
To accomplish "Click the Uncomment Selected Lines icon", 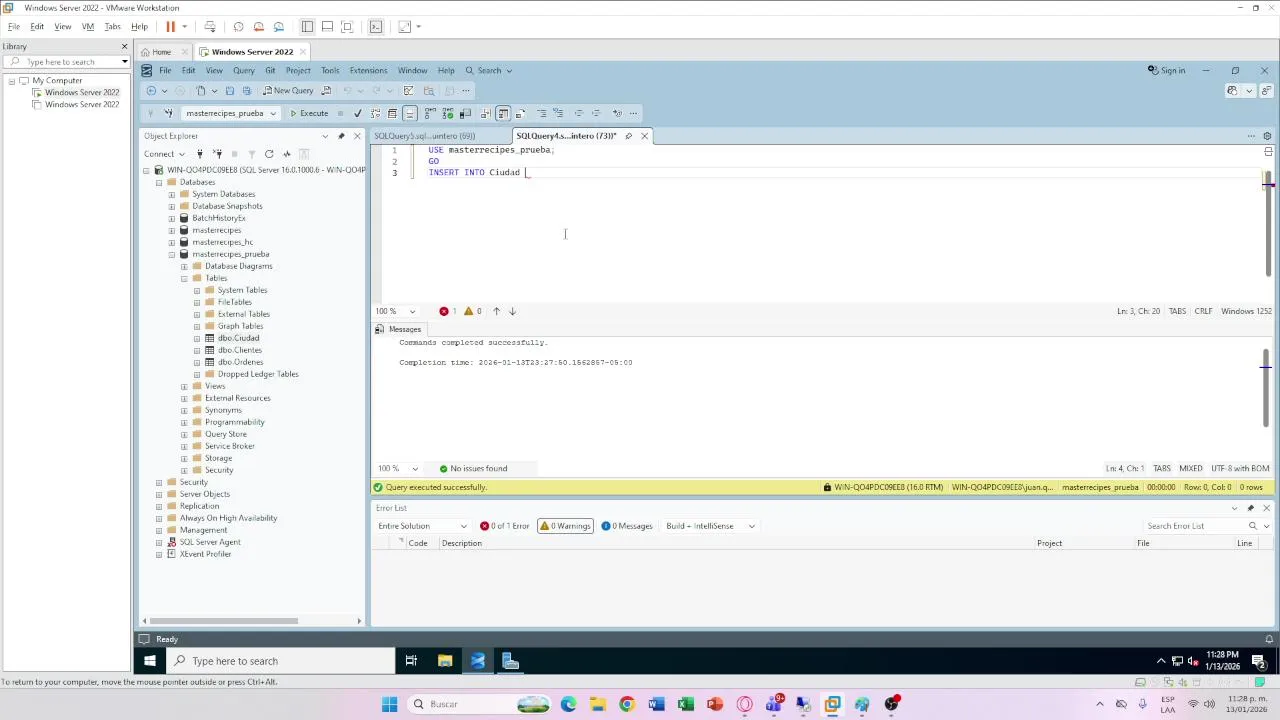I will 558,113.
